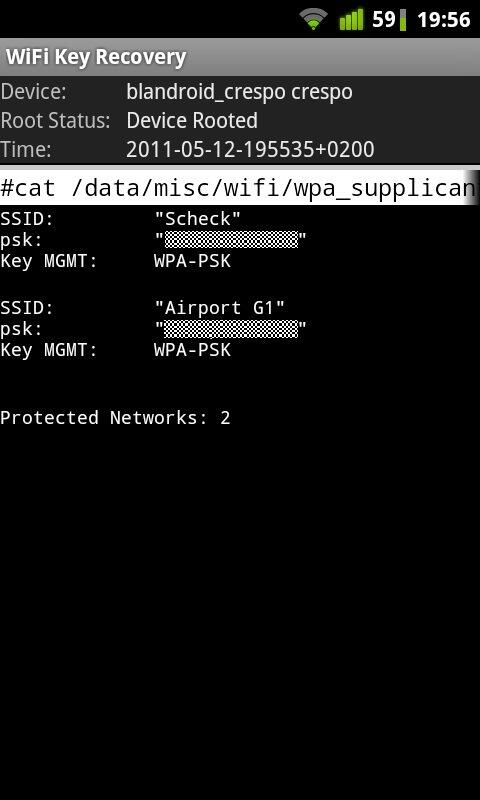This screenshot has height=800, width=480.
Task: Tap the Device Rooted status text
Action: (x=192, y=121)
